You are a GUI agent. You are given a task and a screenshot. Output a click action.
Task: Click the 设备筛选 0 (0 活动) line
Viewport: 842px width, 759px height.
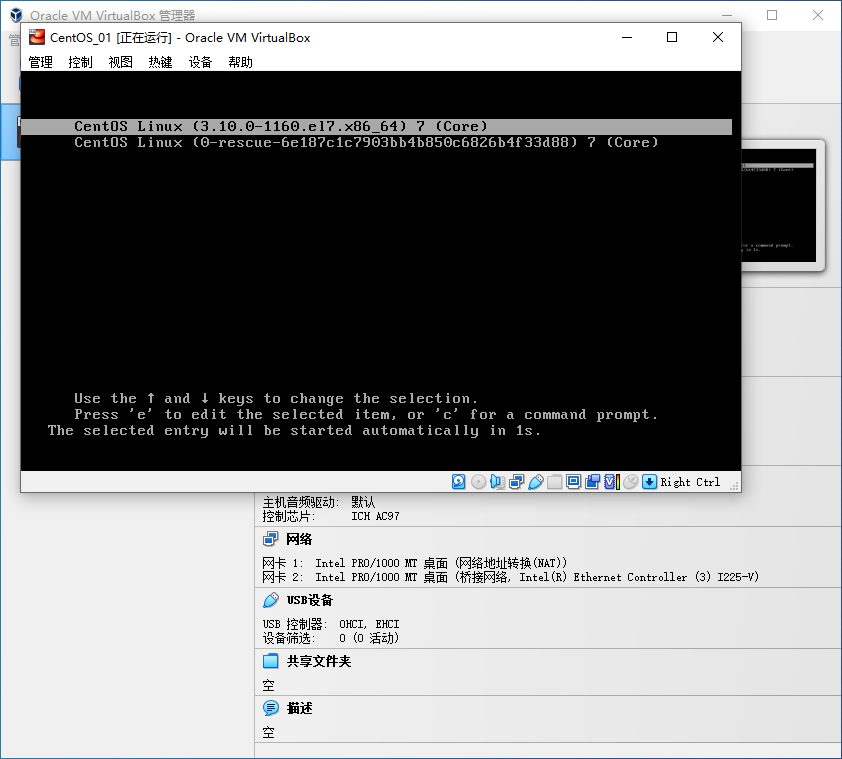[331, 638]
